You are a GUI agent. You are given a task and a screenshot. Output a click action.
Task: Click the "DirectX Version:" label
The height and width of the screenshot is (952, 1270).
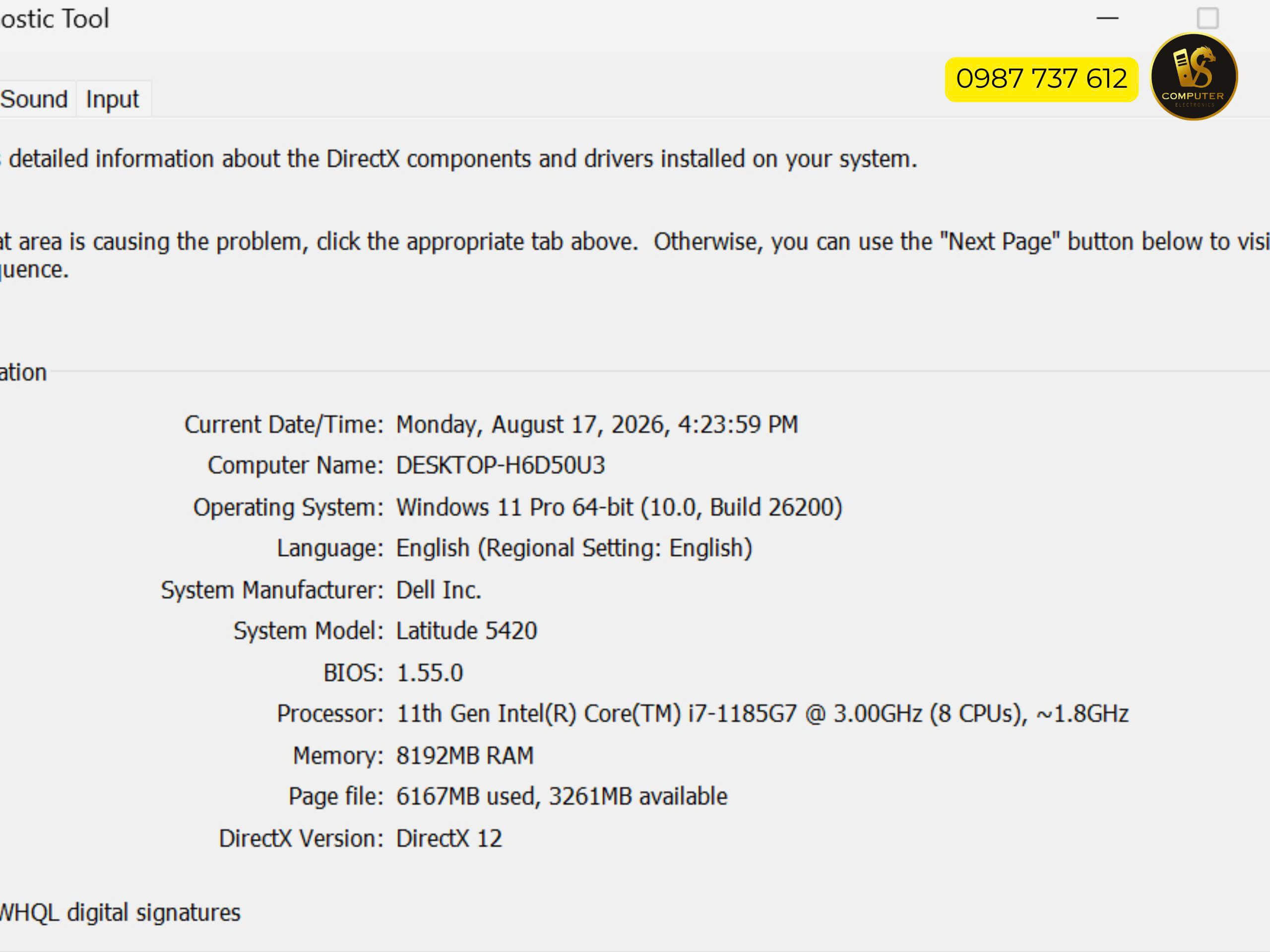tap(301, 839)
